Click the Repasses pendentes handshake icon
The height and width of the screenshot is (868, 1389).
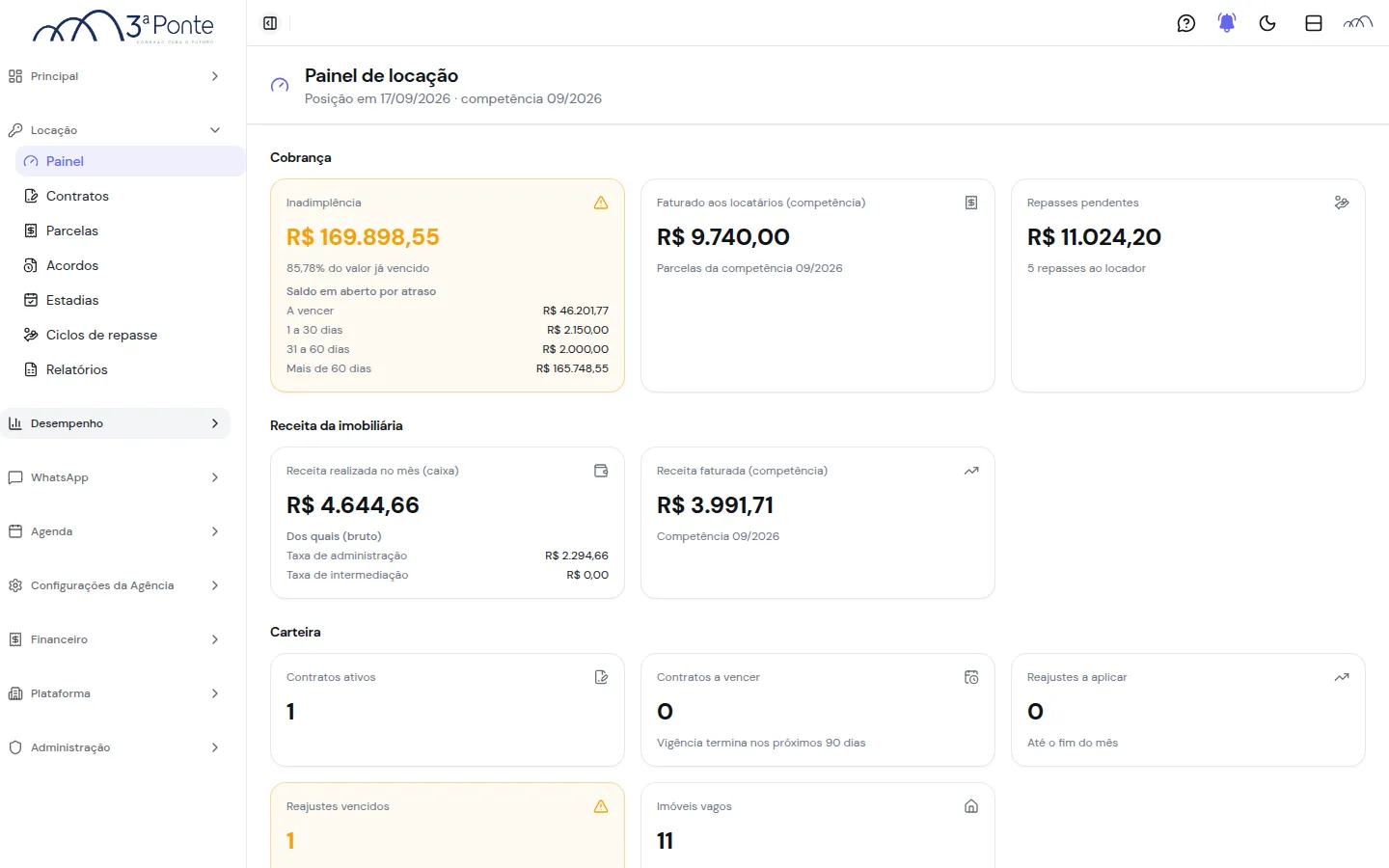(1342, 203)
